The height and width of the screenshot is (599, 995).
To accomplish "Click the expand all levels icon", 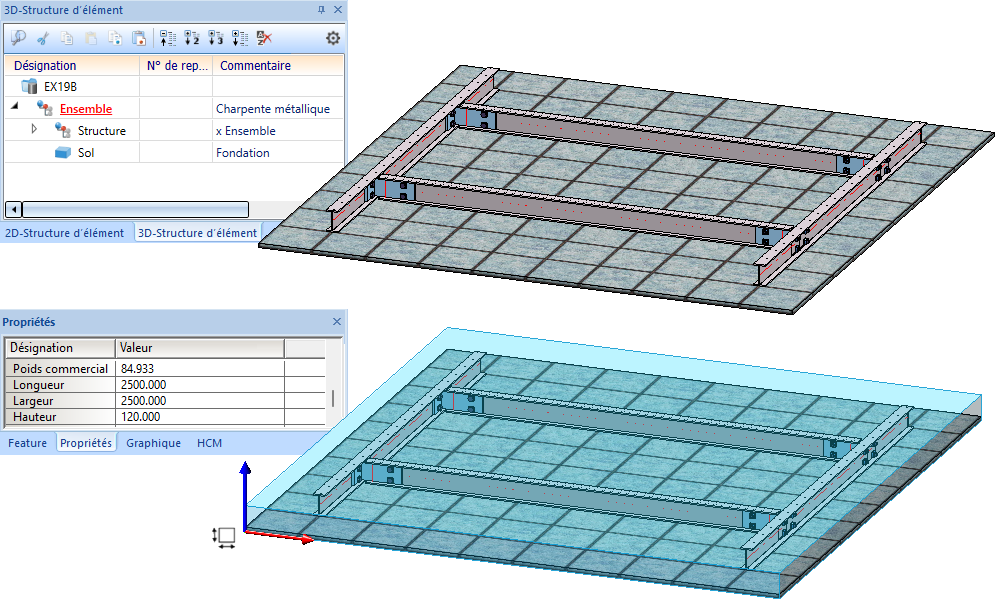I will pos(239,38).
